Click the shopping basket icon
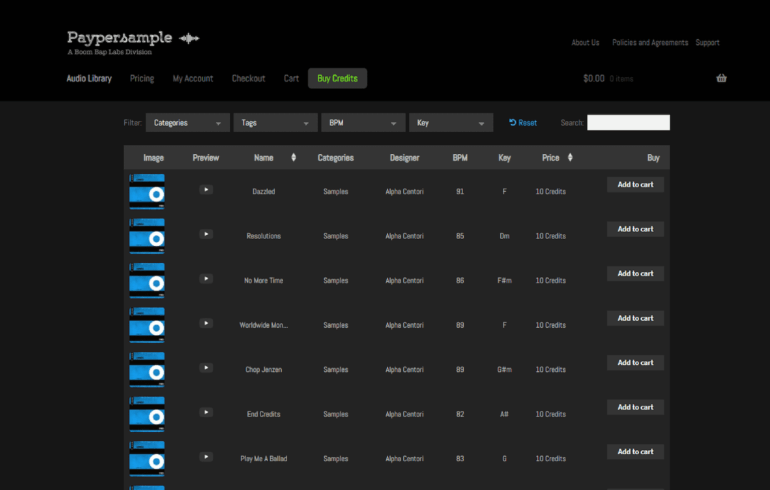 [x=721, y=78]
